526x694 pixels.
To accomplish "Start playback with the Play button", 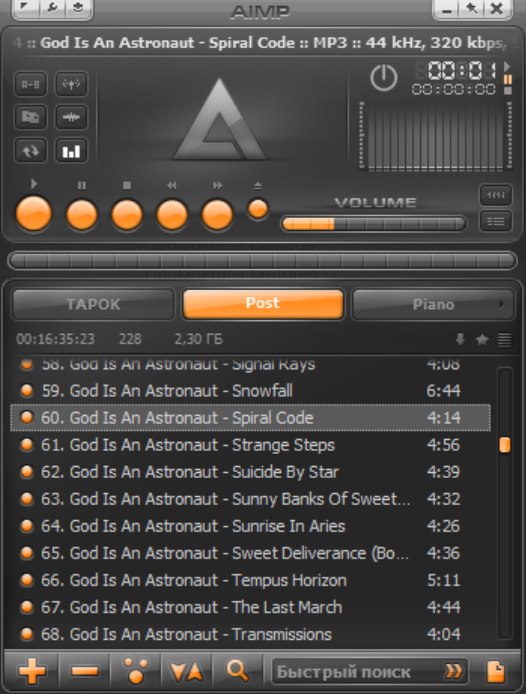I will tap(34, 214).
